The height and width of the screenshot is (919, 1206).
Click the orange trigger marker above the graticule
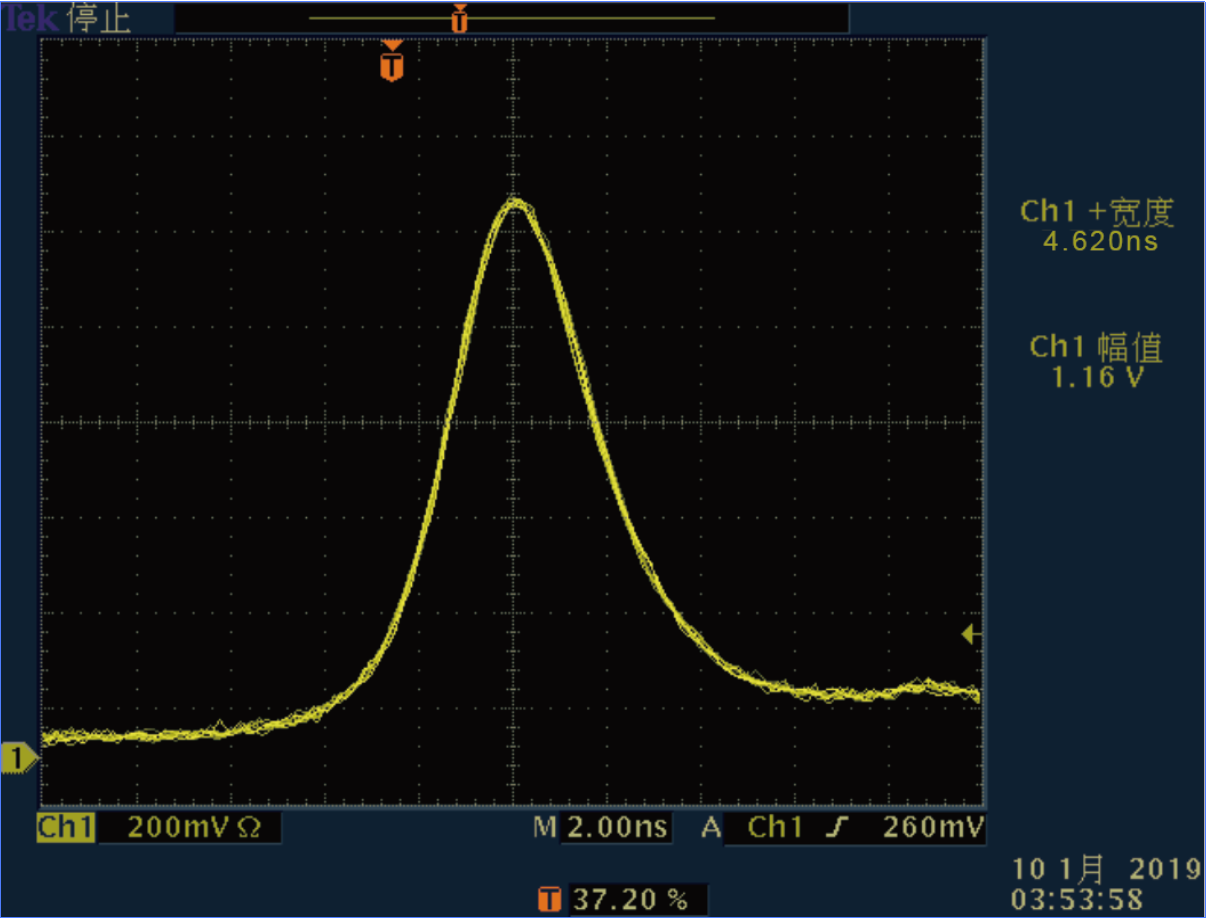tap(392, 64)
